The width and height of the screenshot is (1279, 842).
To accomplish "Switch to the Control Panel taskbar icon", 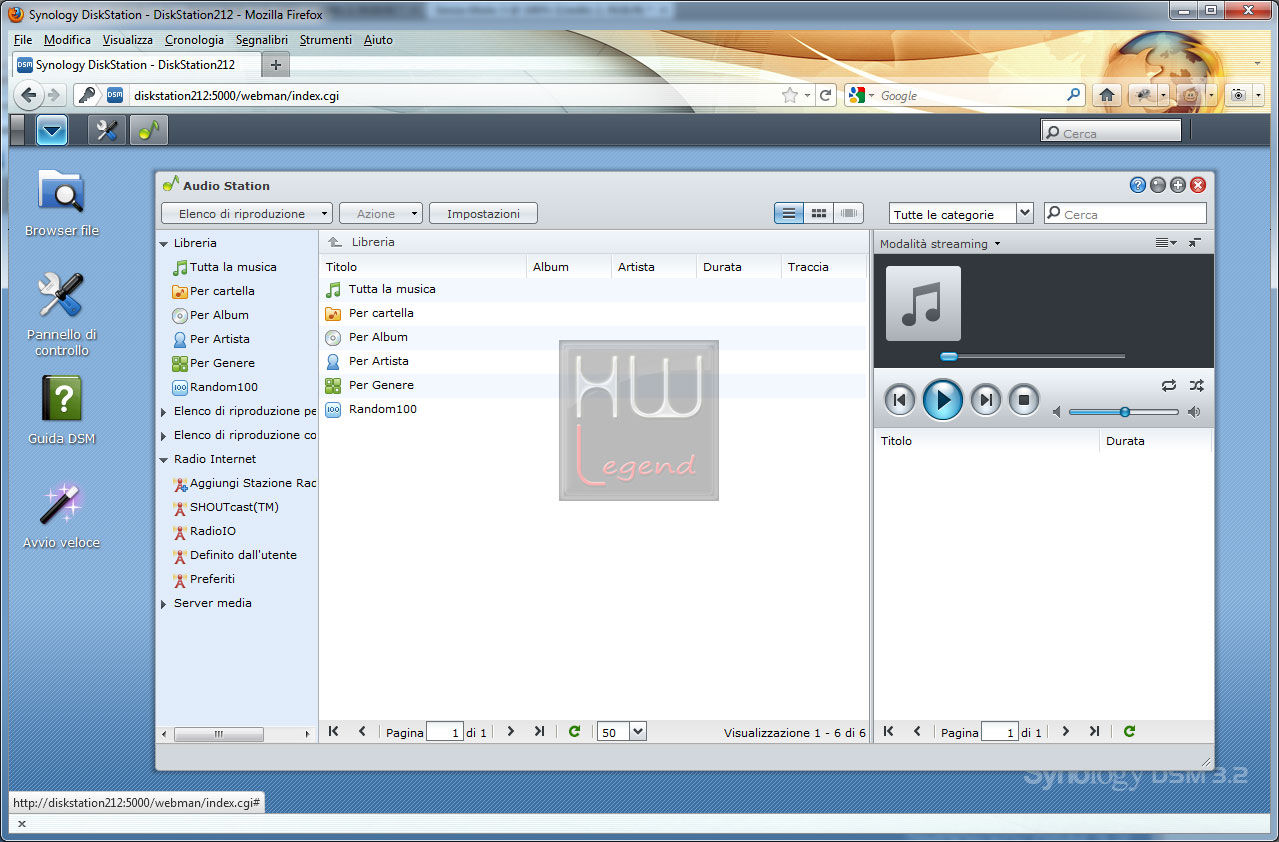I will pos(107,130).
